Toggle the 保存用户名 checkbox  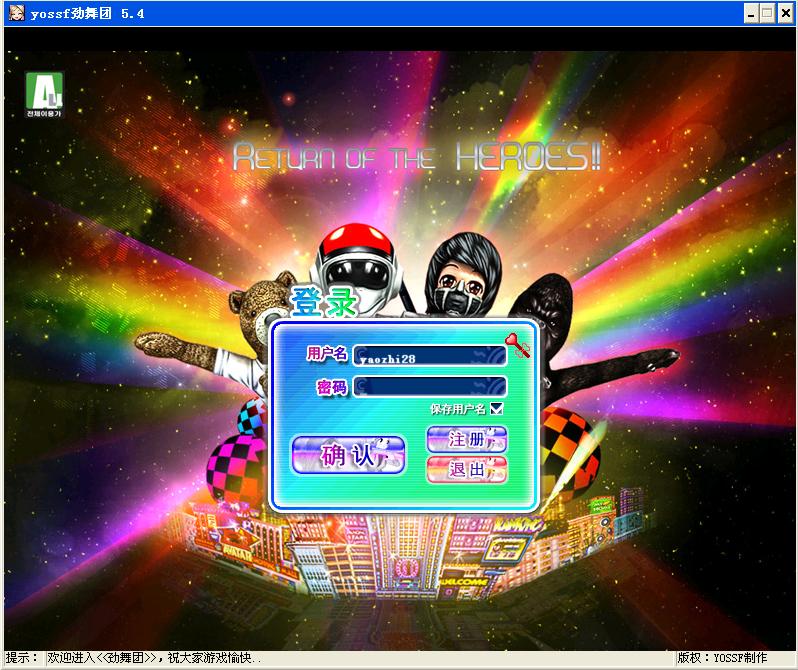(x=497, y=408)
